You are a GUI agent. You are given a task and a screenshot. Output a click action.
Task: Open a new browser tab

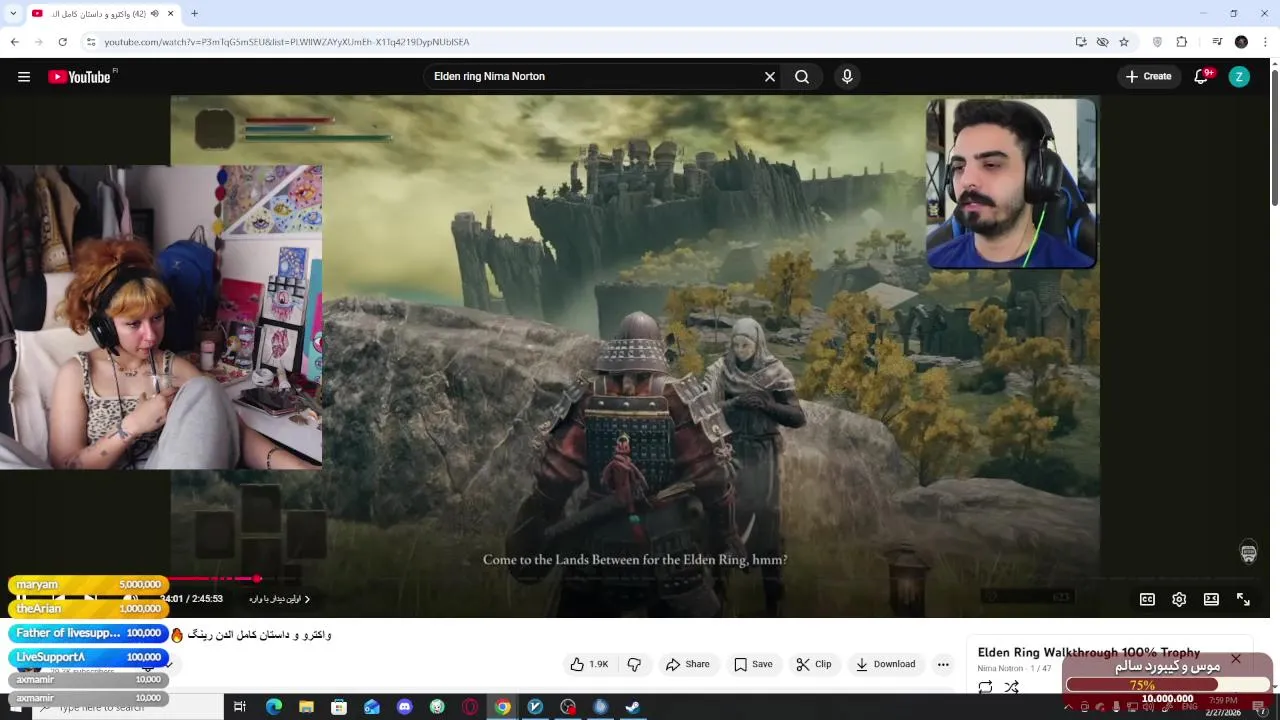(194, 14)
